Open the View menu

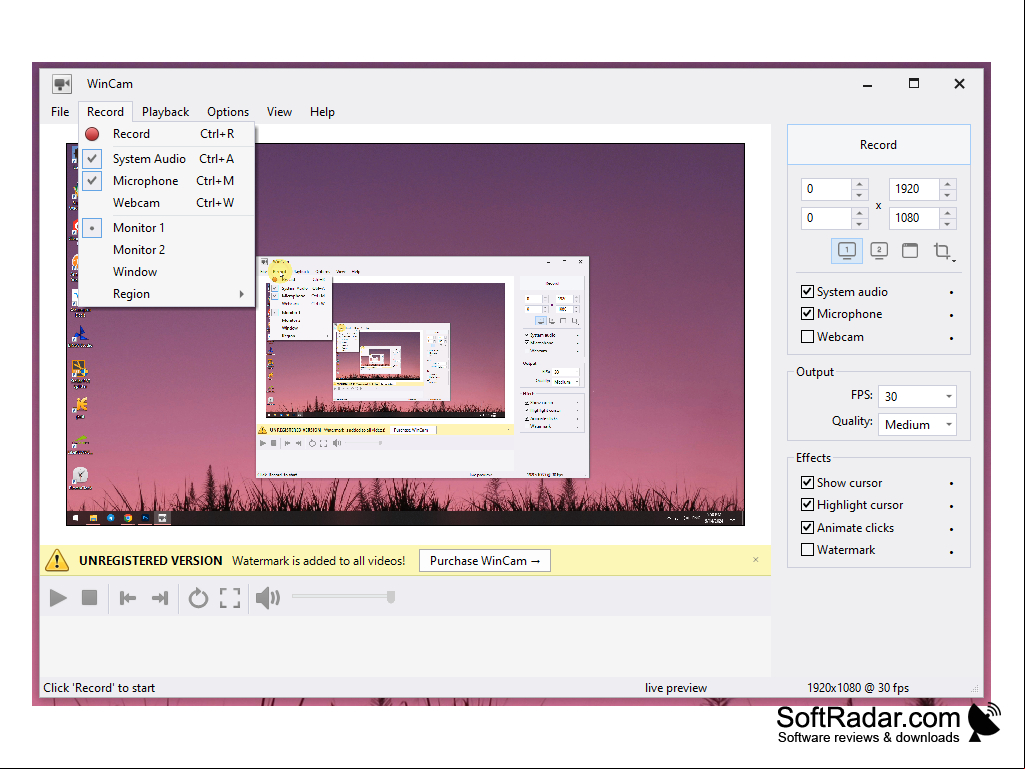click(279, 112)
